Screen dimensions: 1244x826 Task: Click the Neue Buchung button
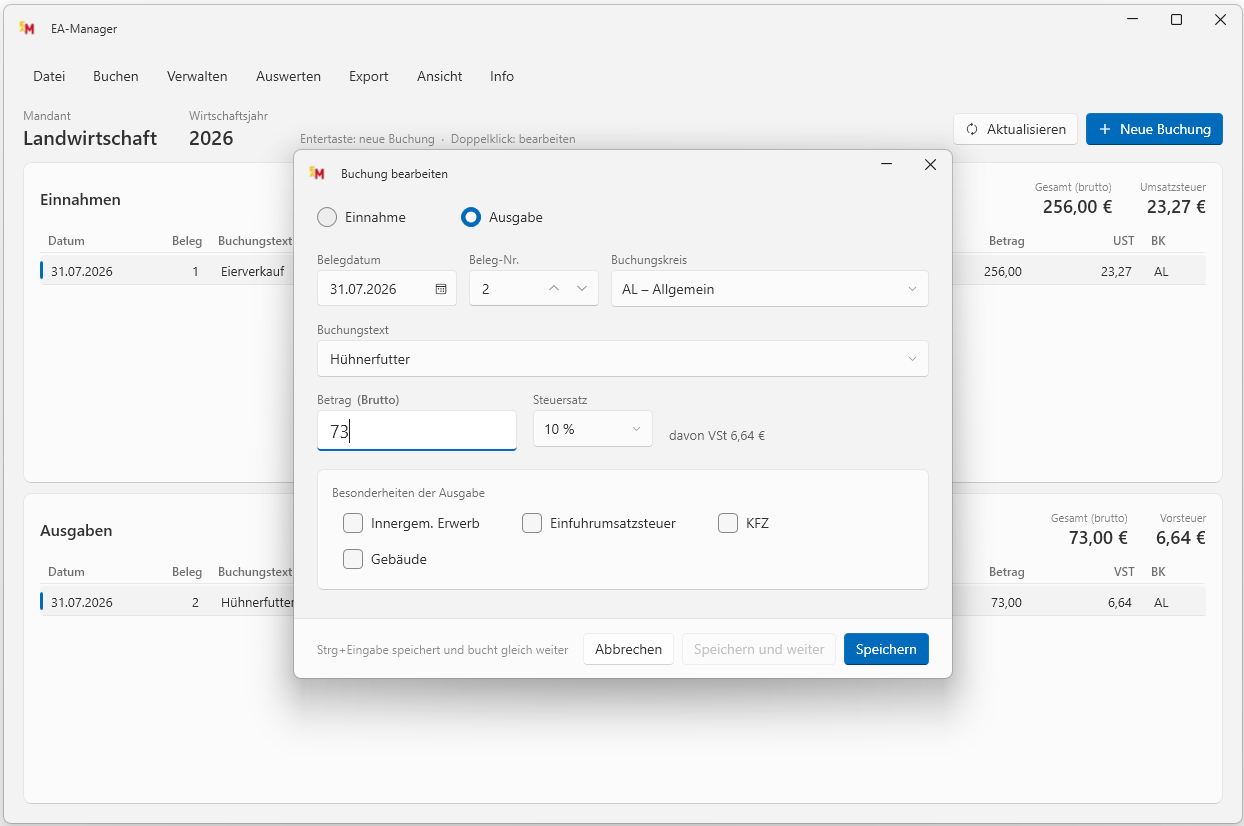tap(1154, 129)
